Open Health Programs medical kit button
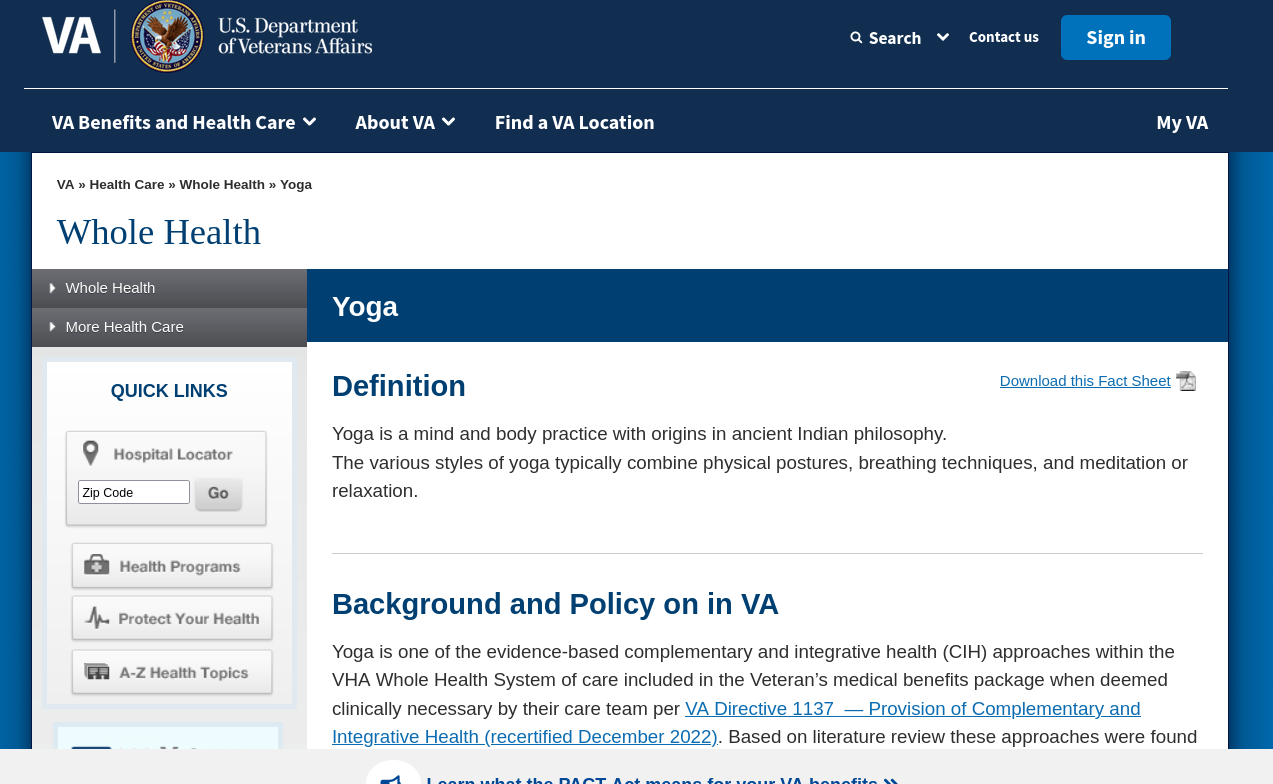The image size is (1273, 784). [x=172, y=566]
